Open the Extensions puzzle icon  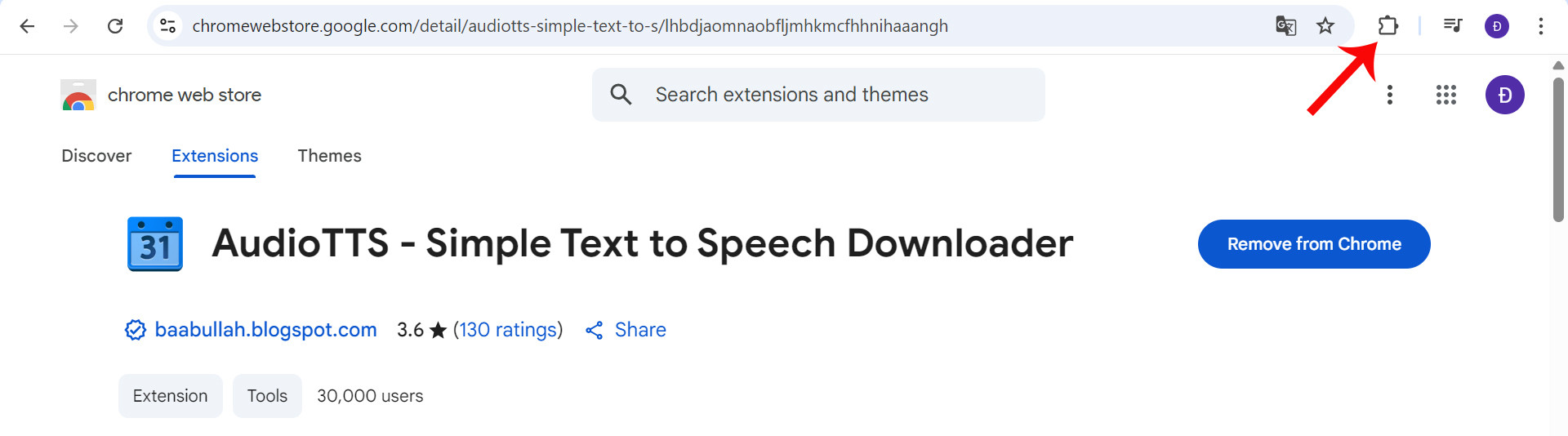pos(1388,26)
